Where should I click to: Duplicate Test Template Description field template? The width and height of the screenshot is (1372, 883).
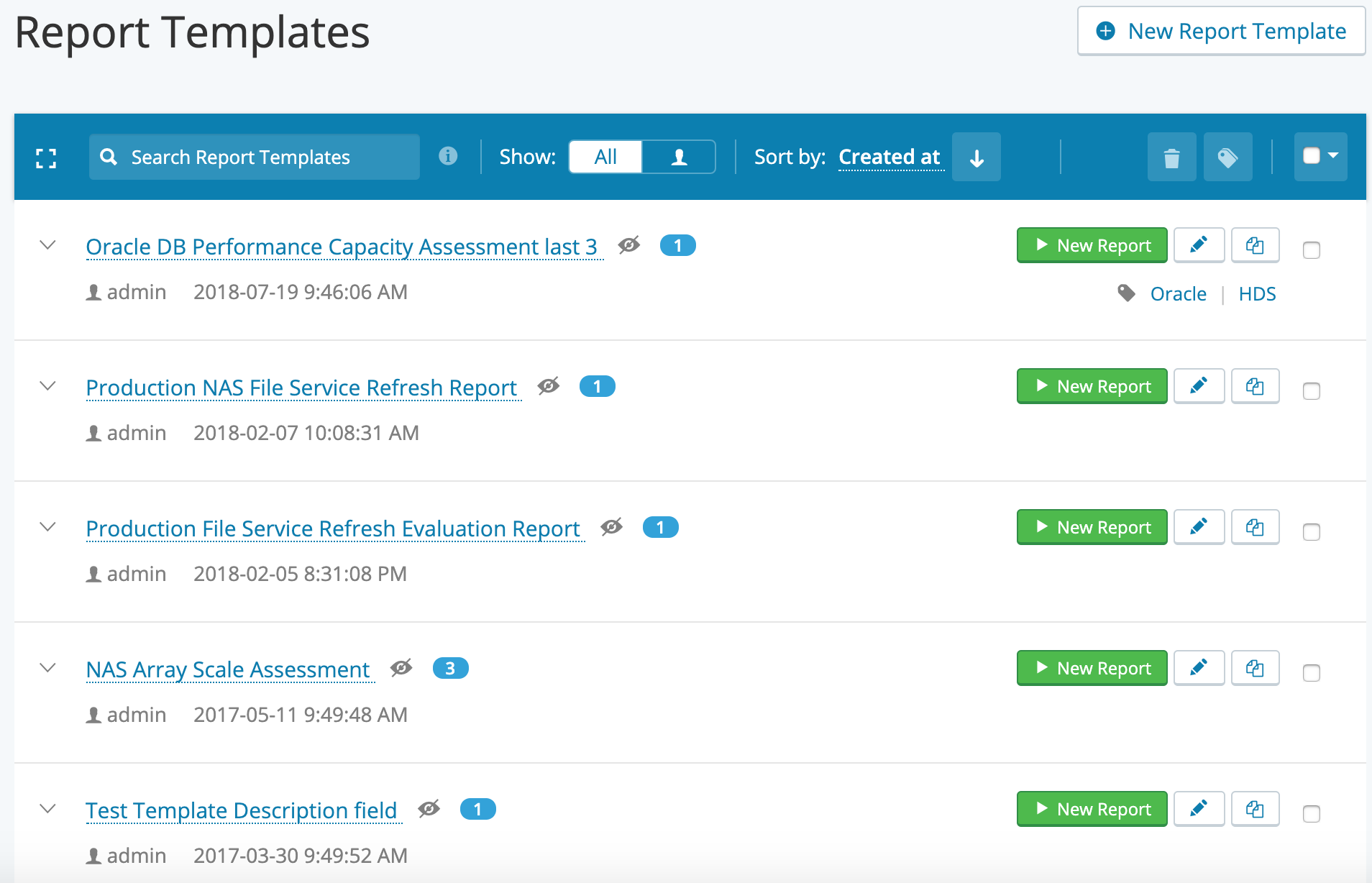[x=1255, y=809]
